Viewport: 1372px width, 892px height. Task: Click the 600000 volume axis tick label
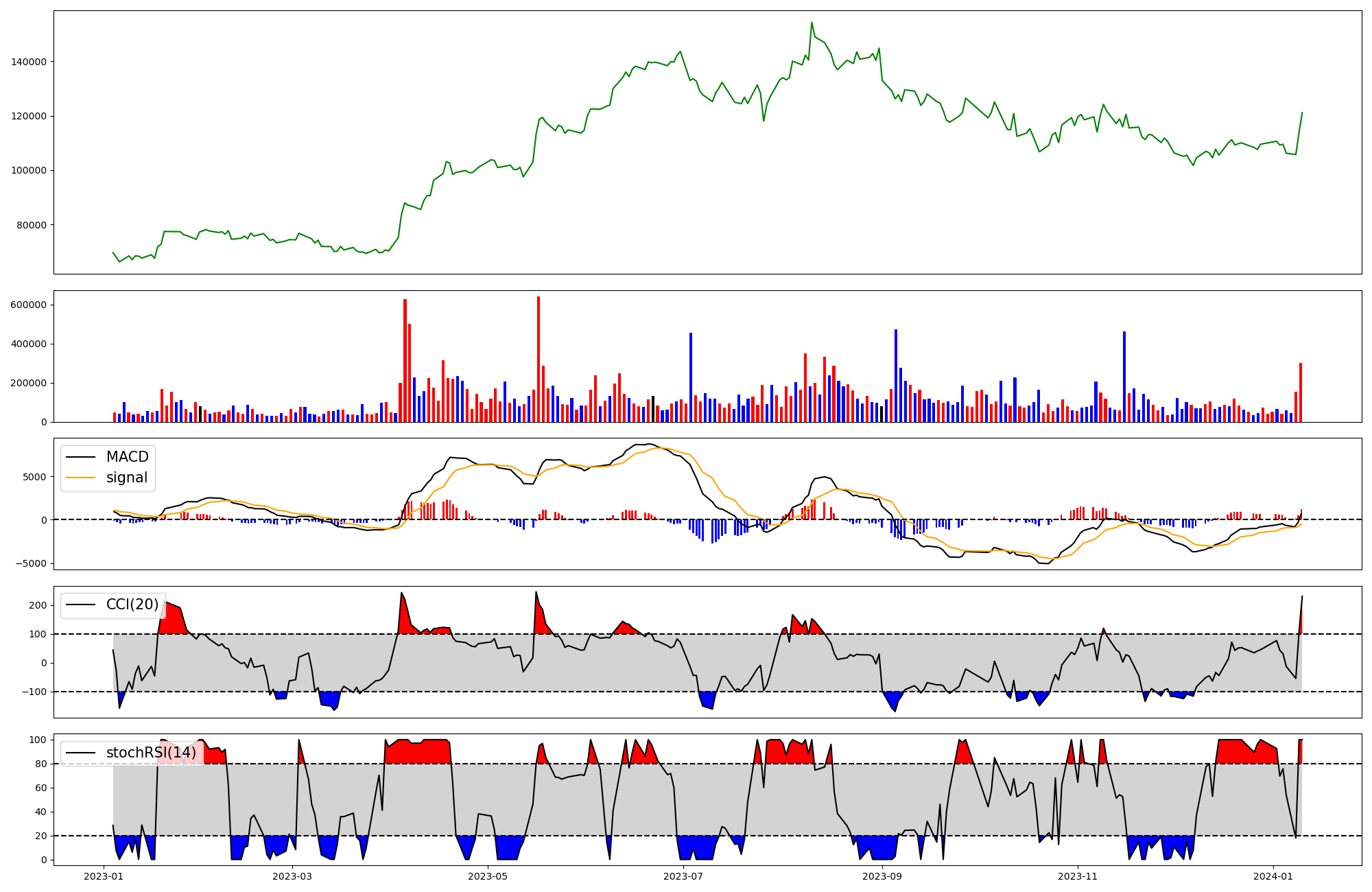(x=29, y=305)
